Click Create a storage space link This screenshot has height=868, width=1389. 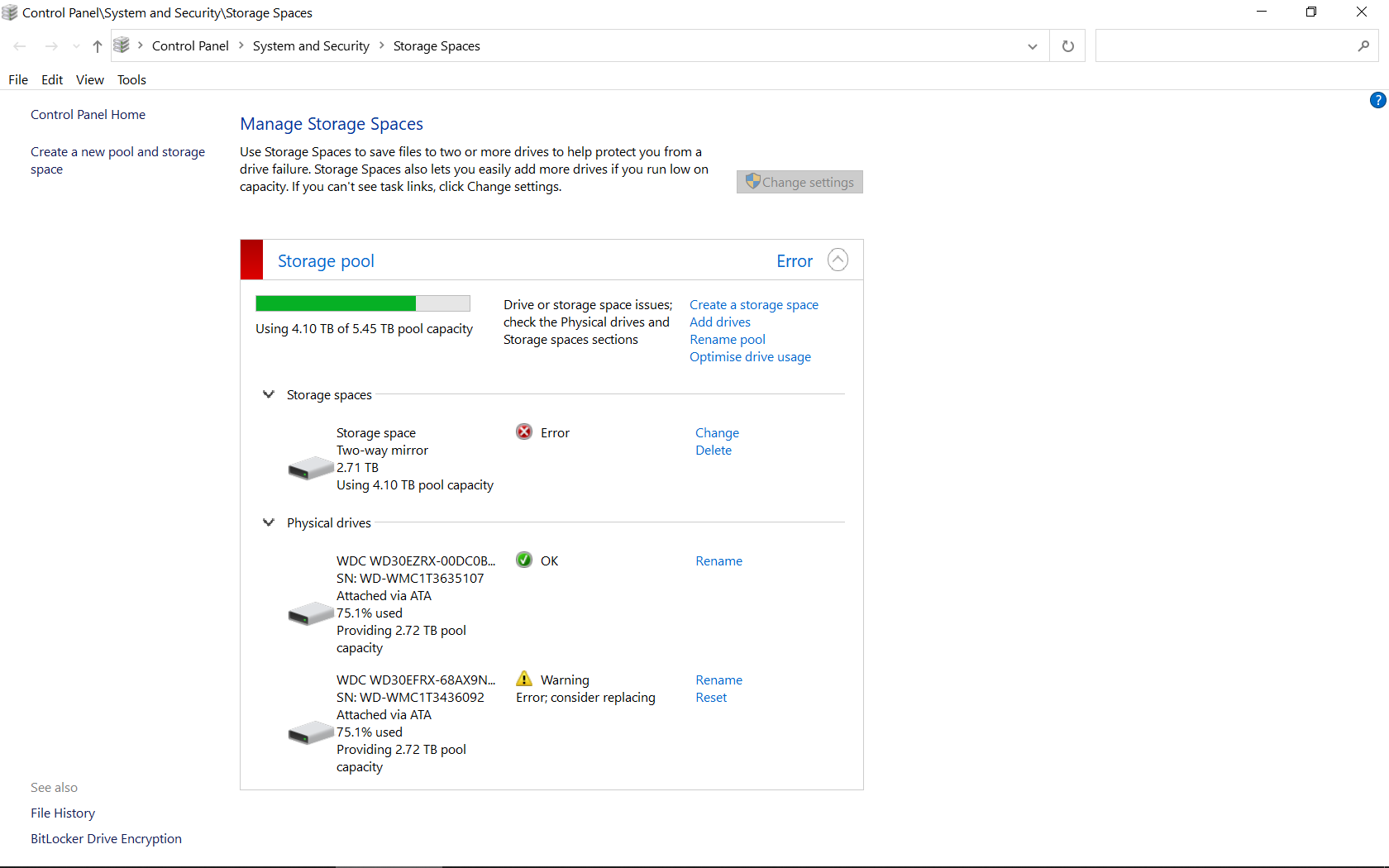pos(754,304)
